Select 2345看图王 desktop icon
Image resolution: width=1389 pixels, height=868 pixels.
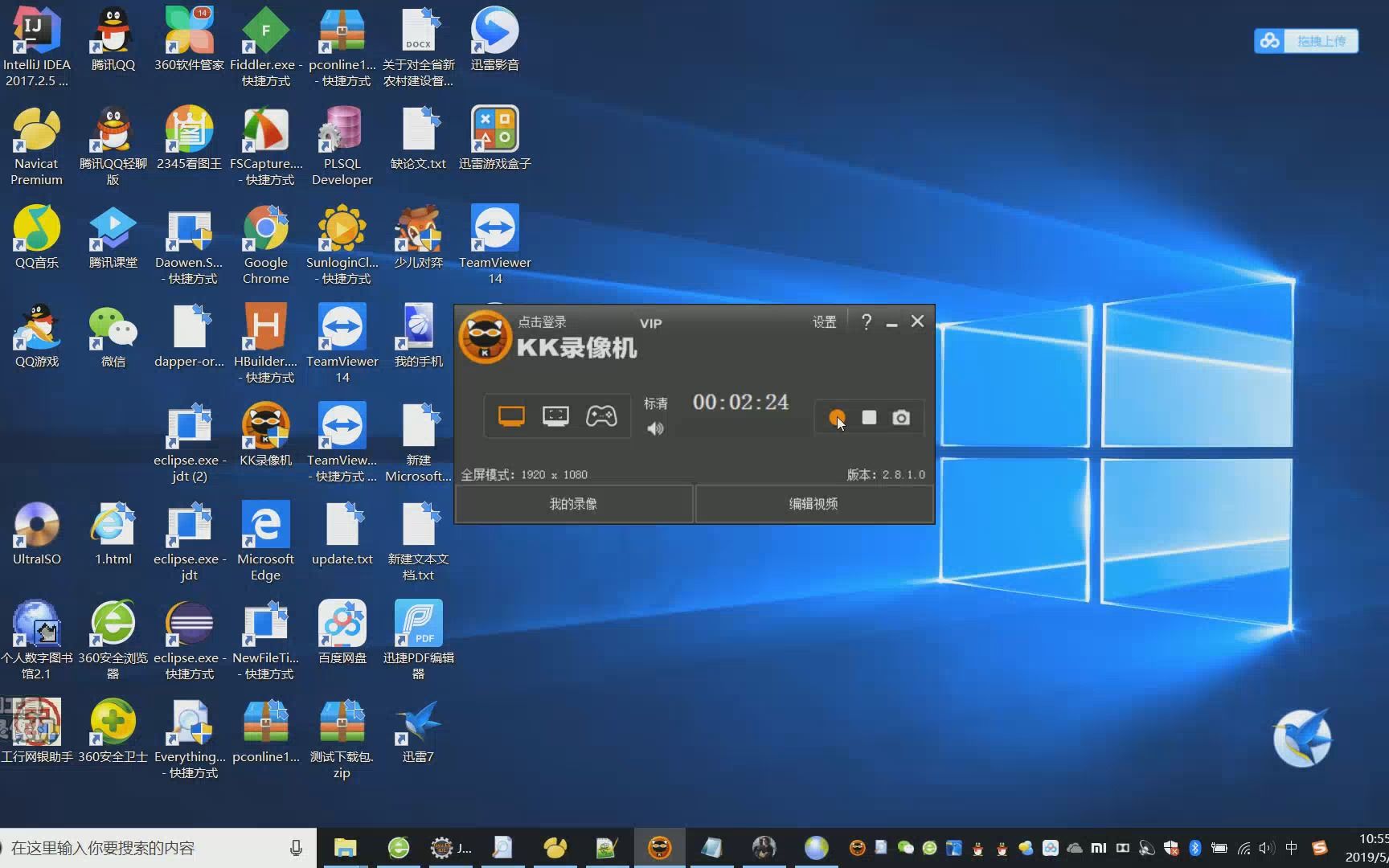coord(190,137)
